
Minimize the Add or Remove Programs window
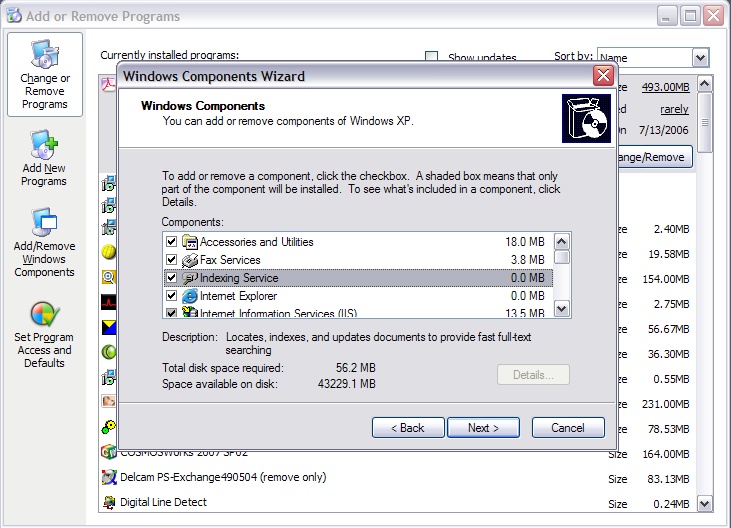[667, 16]
